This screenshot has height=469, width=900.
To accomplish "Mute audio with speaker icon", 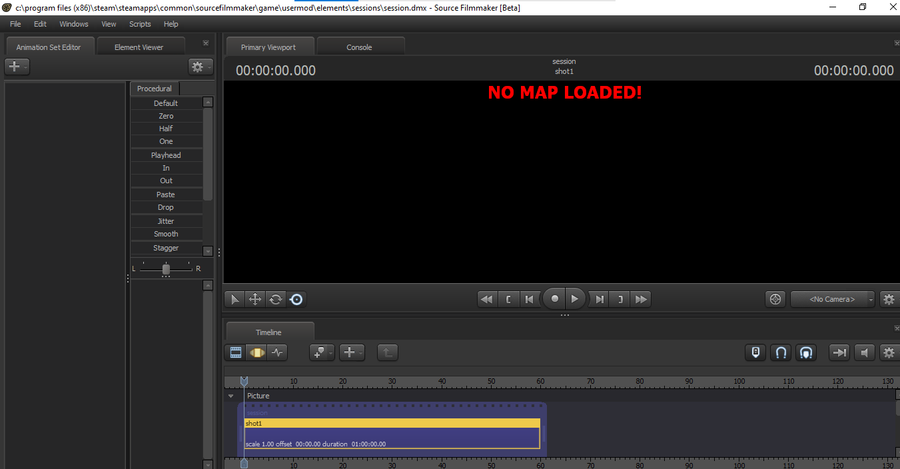I will pos(864,352).
